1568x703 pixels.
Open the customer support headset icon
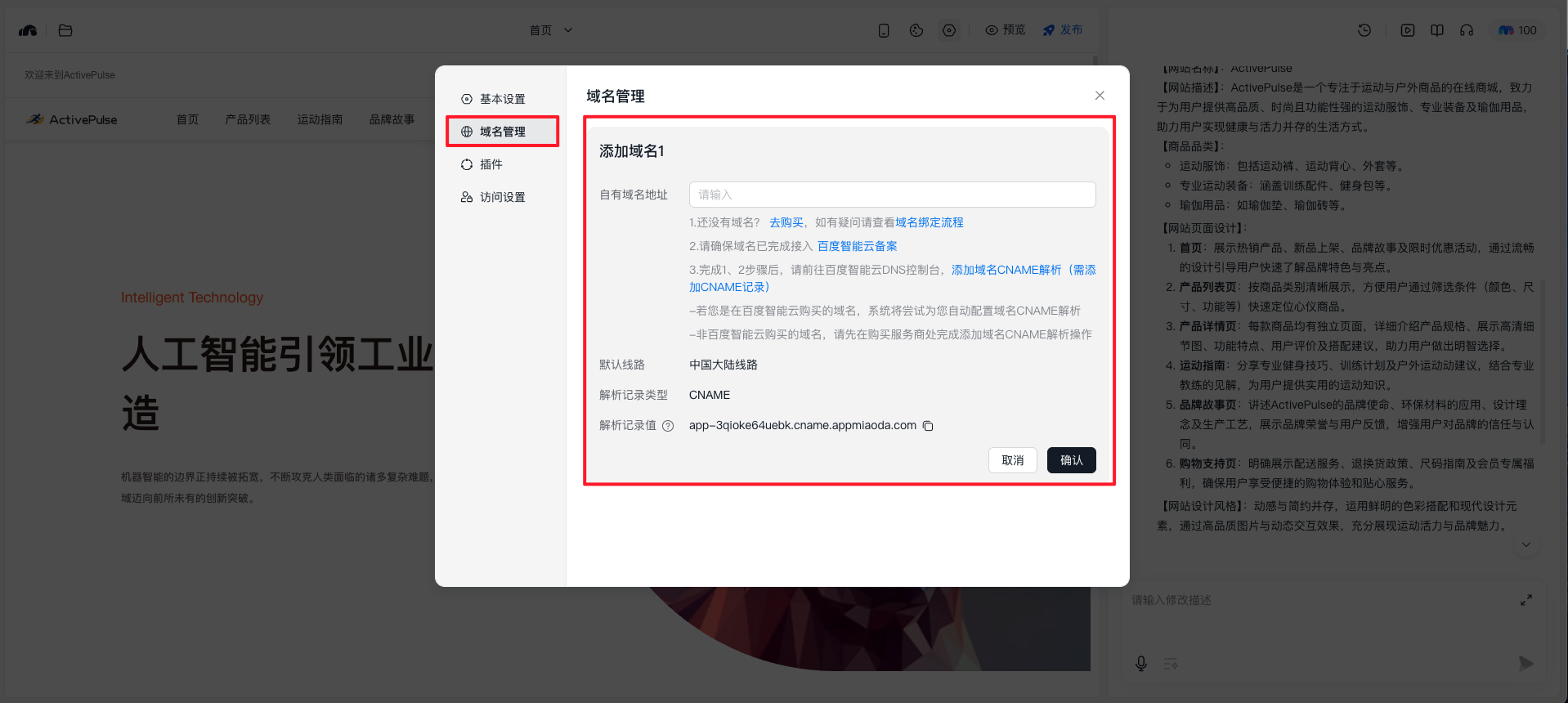pyautogui.click(x=1467, y=30)
